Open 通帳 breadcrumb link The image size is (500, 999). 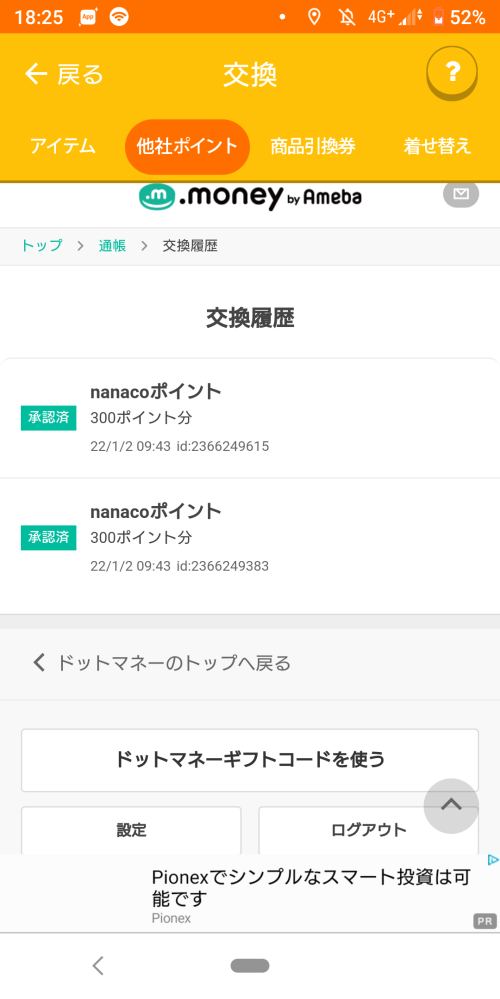click(112, 246)
